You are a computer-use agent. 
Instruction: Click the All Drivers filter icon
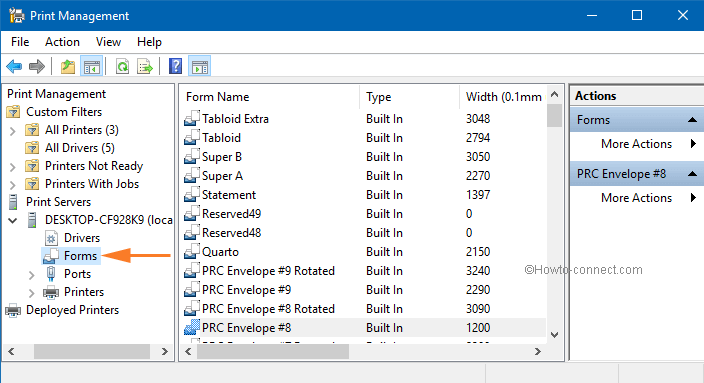32,148
